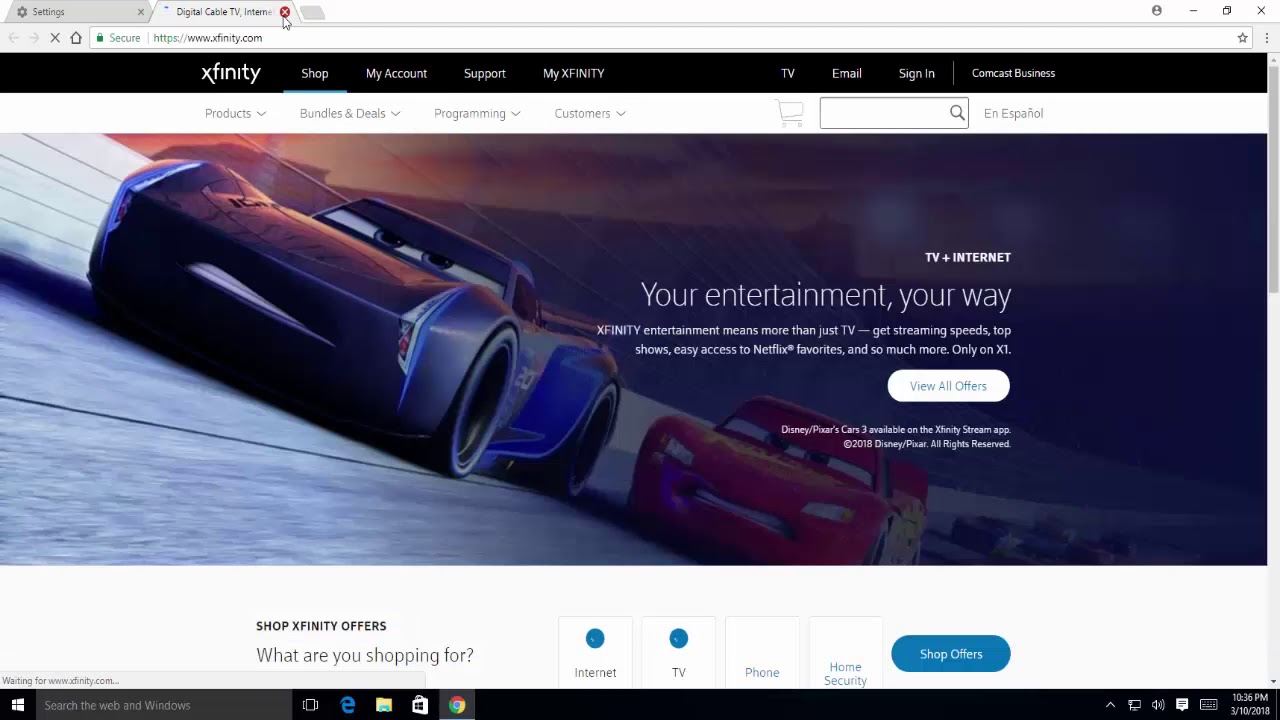Open the My XFINITY nav item
The width and height of the screenshot is (1280, 720).
573,73
